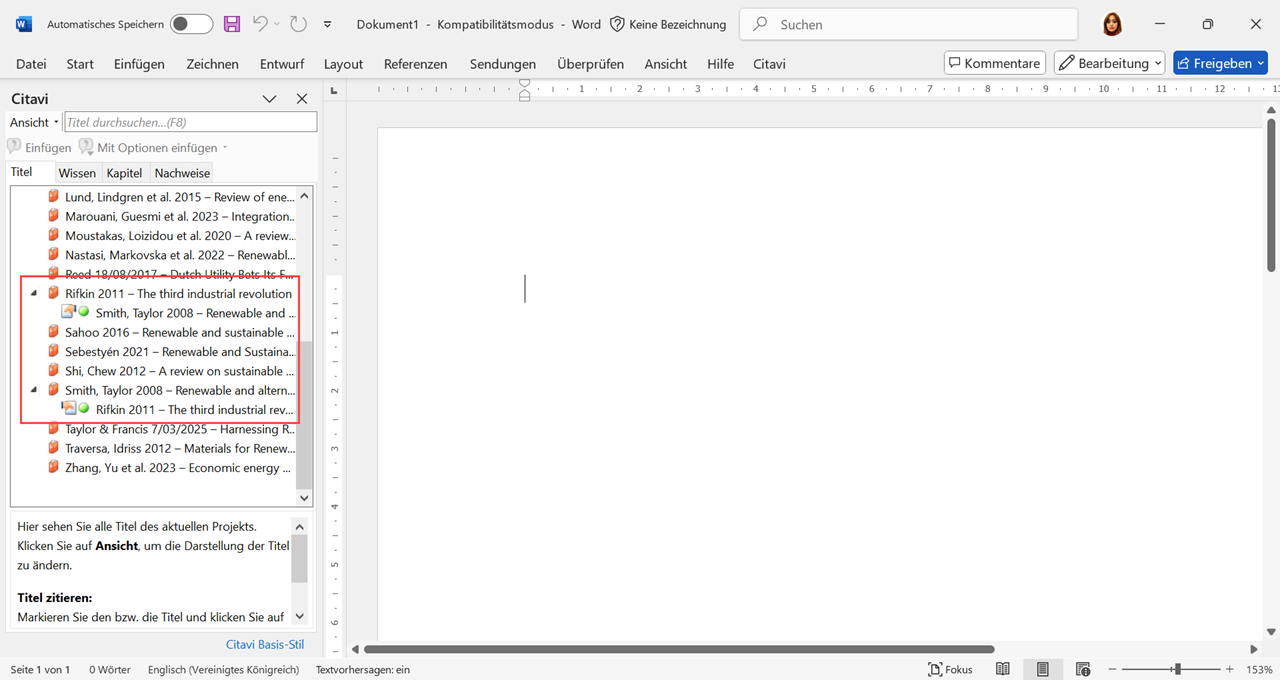Switch to the Wissen tab
Viewport: 1280px width, 680px height.
click(77, 173)
